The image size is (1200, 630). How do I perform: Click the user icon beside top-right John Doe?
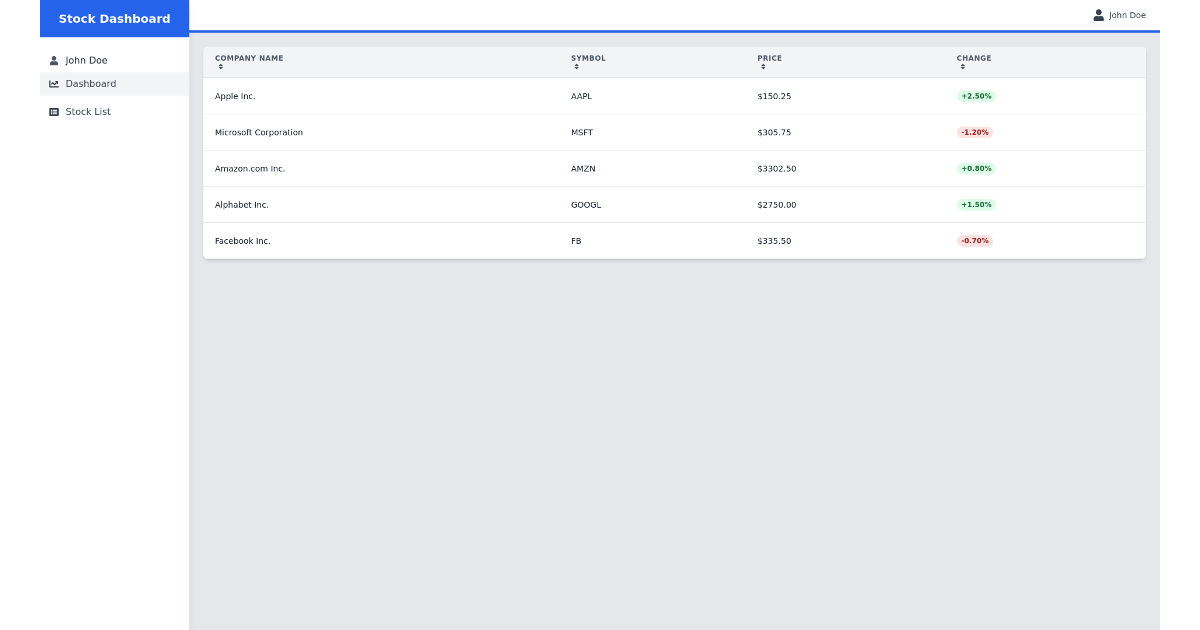coord(1097,14)
